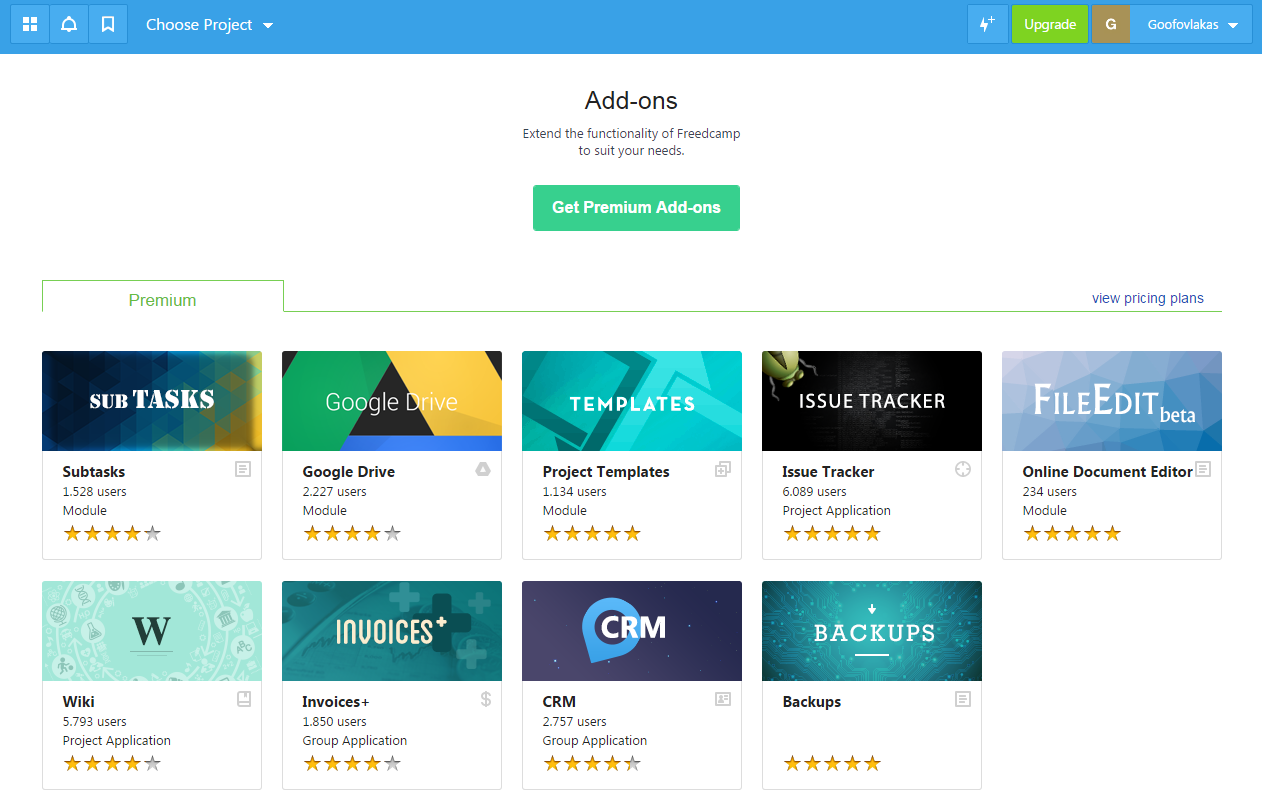Click the CRM contact card icon
Viewport: 1262px width, 795px height.
(x=723, y=699)
